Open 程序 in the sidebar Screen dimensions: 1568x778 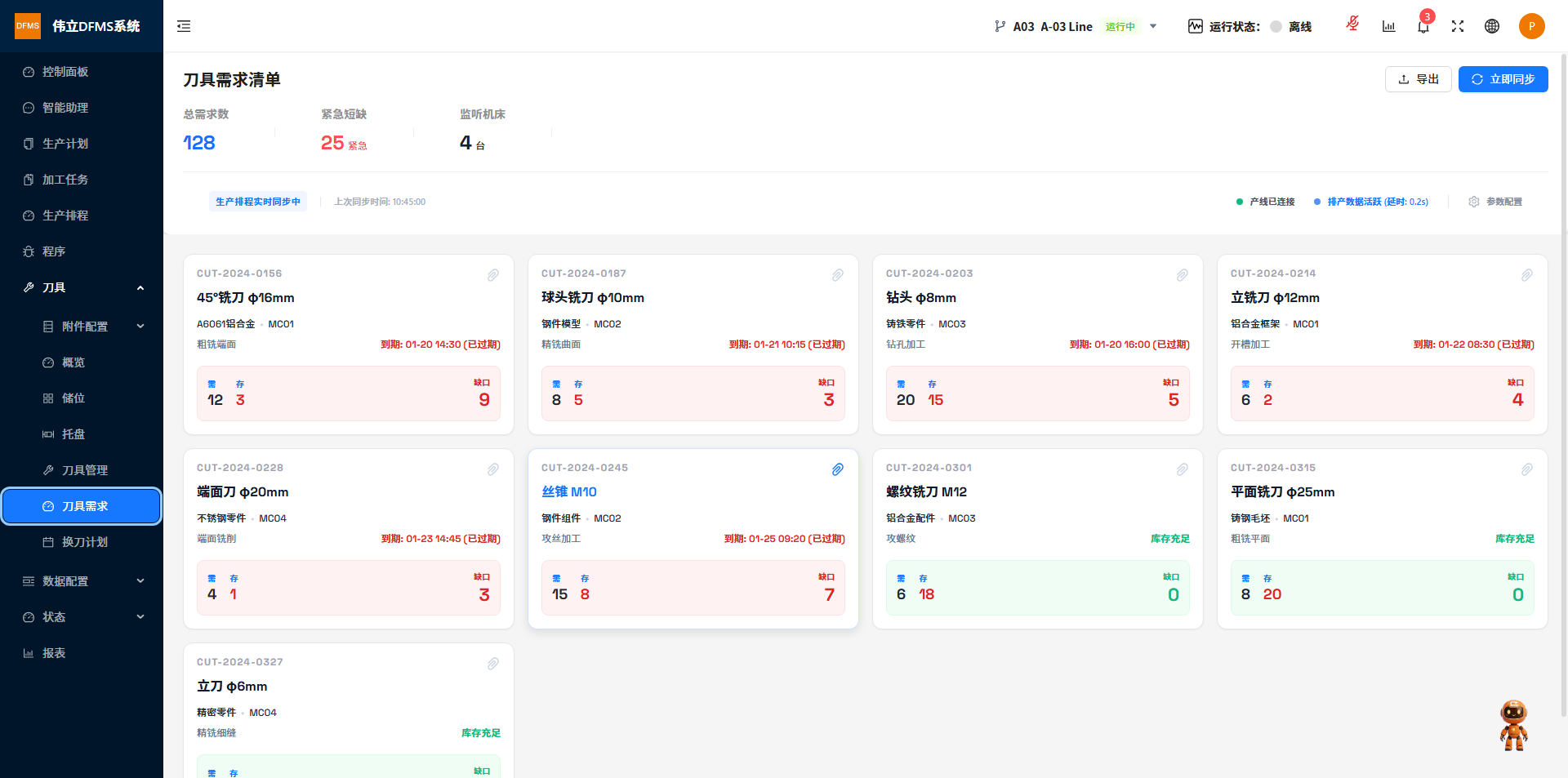coord(82,251)
